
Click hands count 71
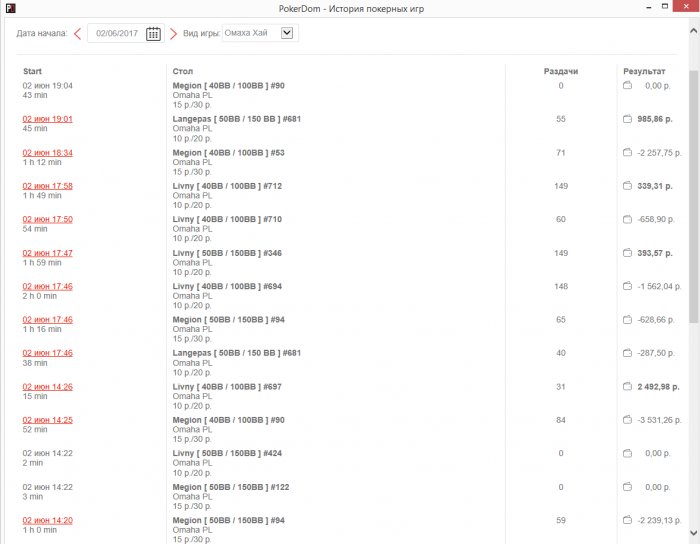point(561,153)
